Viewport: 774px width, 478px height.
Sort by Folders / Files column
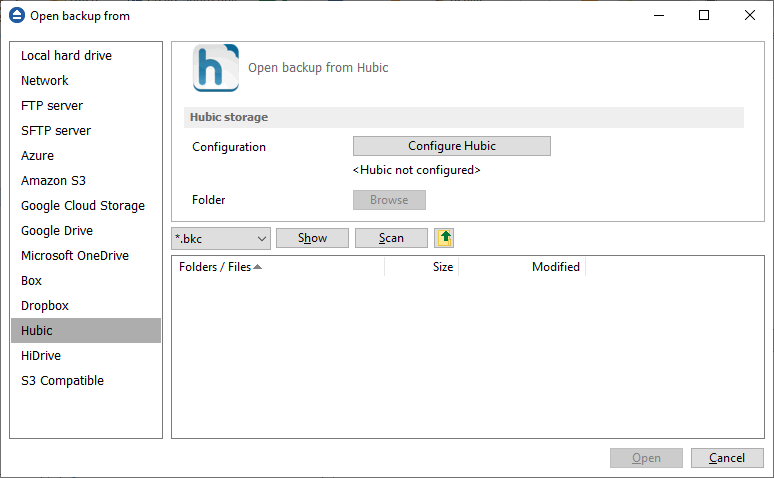pos(278,267)
